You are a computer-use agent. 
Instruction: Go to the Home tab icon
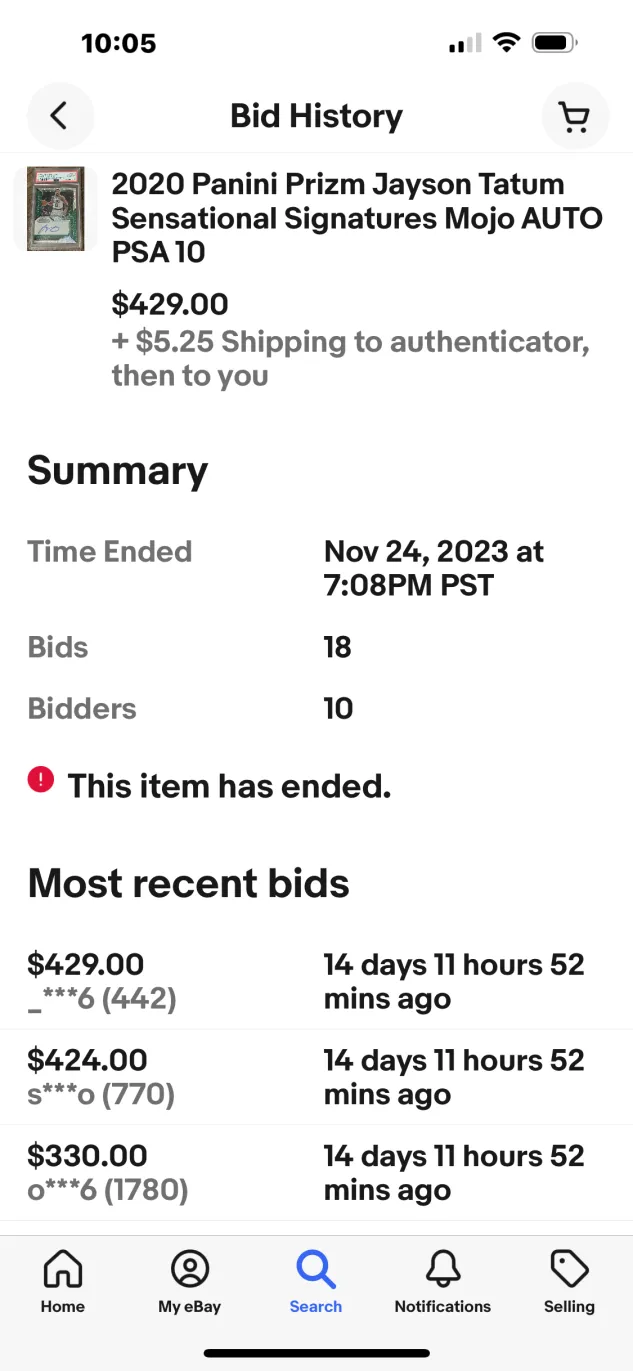pos(63,1269)
